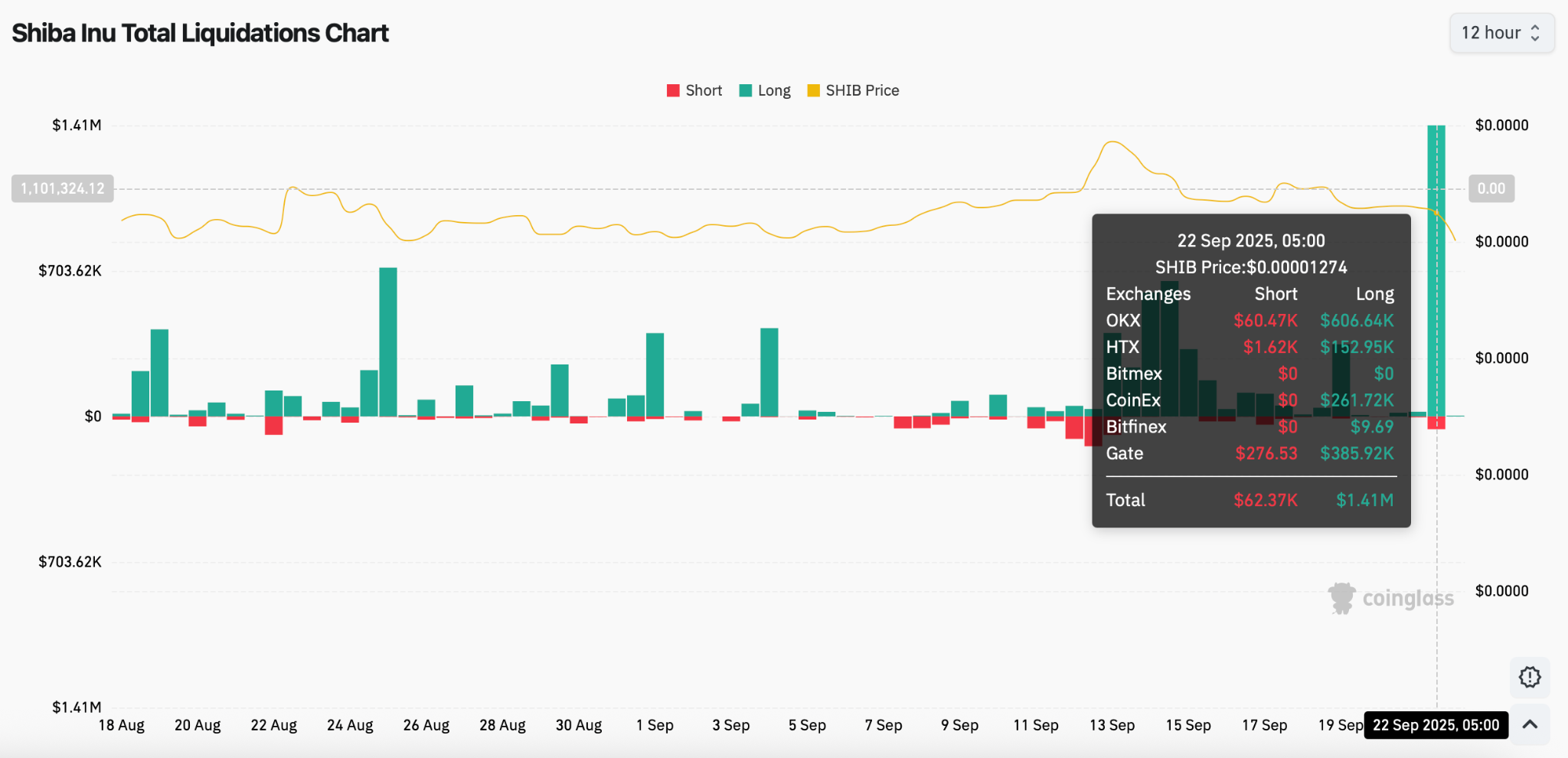
Task: Open the 12 hour interval dropdown
Action: pos(1501,33)
